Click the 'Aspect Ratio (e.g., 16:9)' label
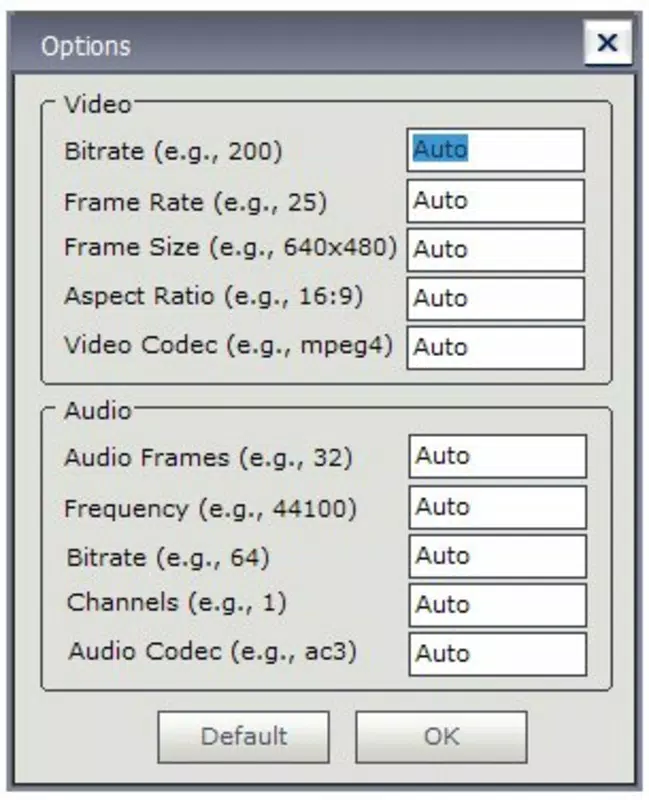This screenshot has height=800, width=649. click(214, 296)
